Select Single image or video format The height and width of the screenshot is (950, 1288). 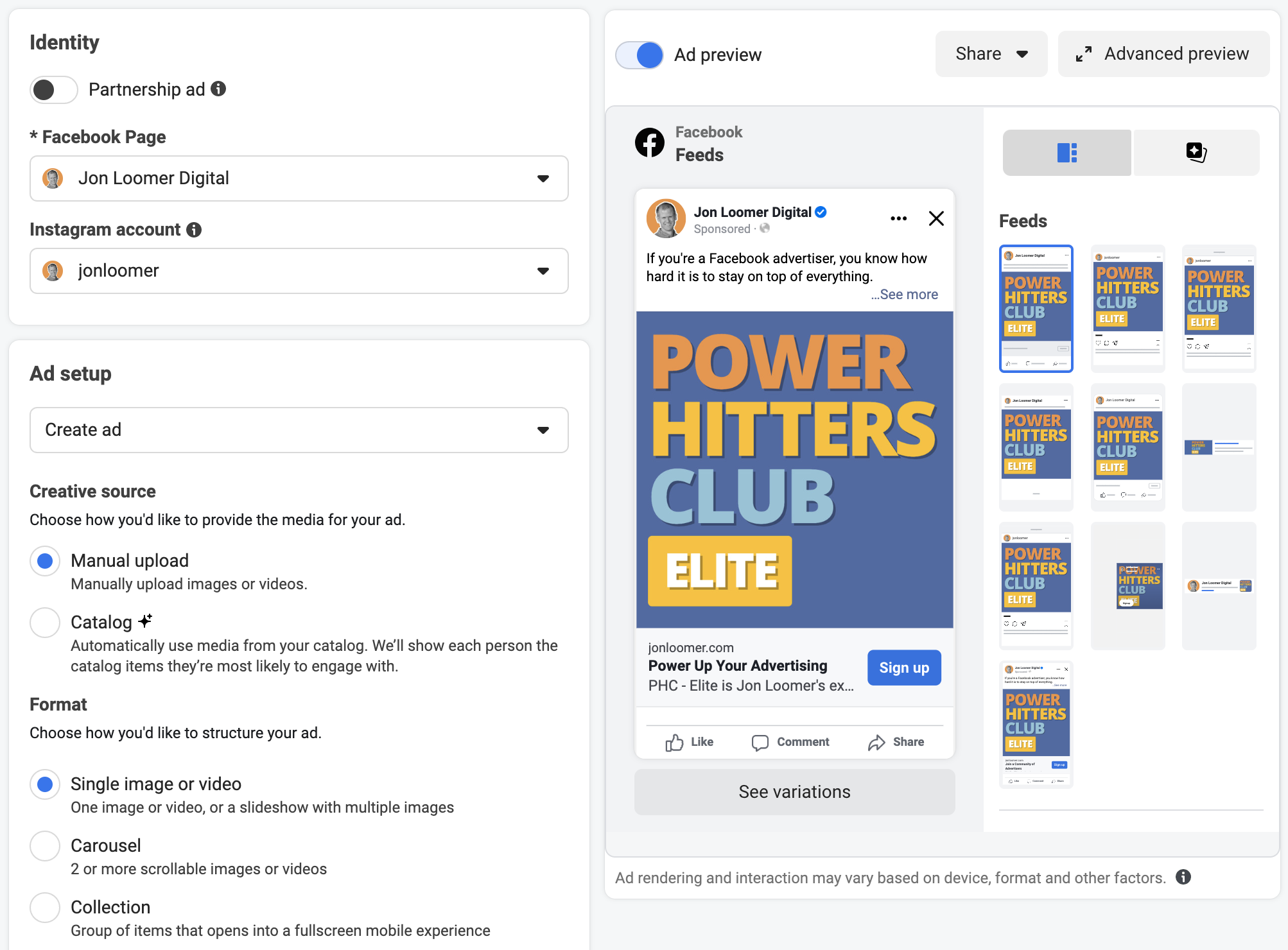(45, 784)
